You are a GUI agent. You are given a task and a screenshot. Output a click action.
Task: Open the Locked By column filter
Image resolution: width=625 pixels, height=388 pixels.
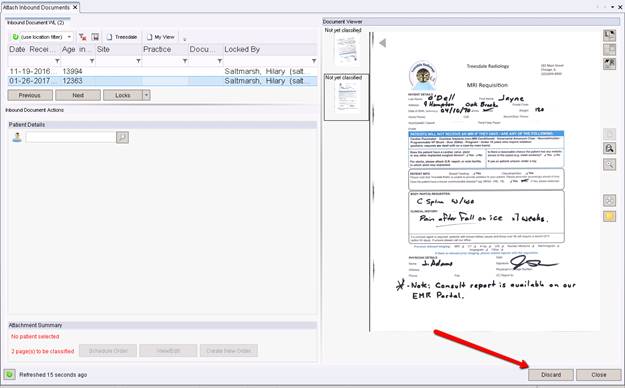(314, 61)
